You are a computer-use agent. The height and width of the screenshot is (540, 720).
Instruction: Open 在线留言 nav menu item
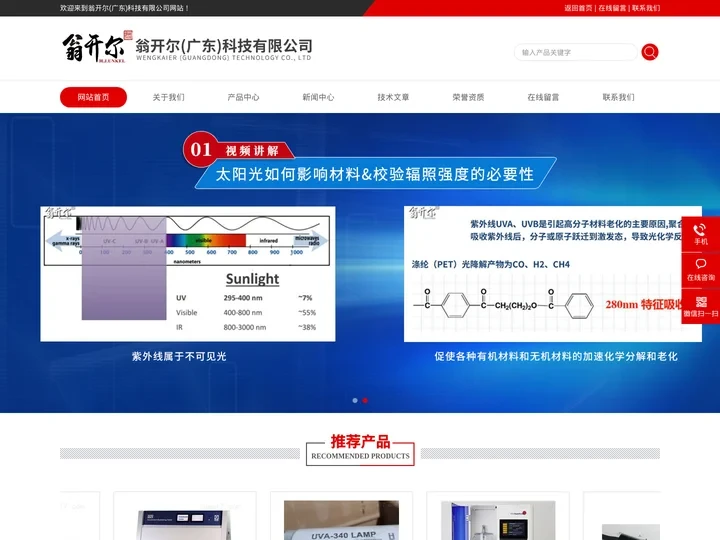pyautogui.click(x=543, y=97)
